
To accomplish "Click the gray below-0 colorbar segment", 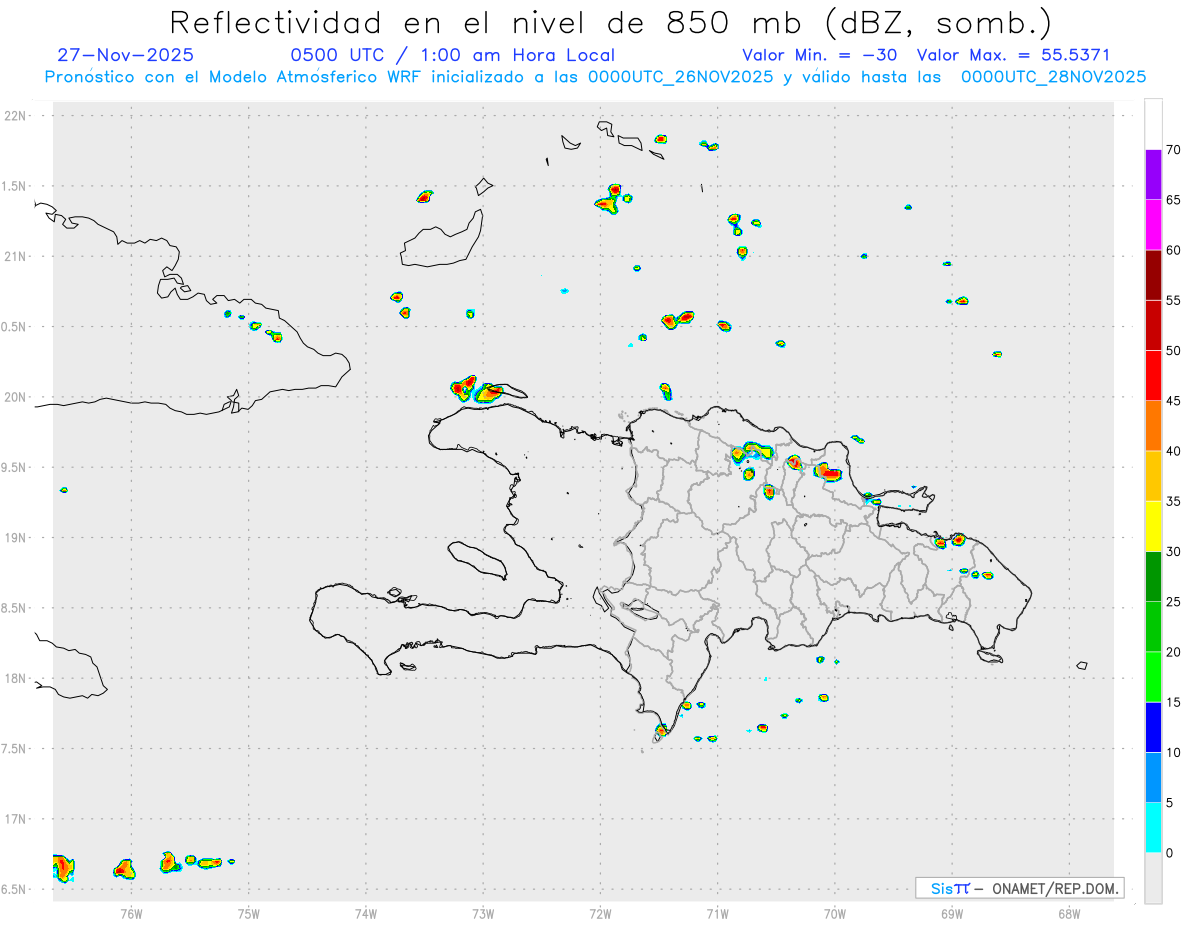I will coord(1153,878).
